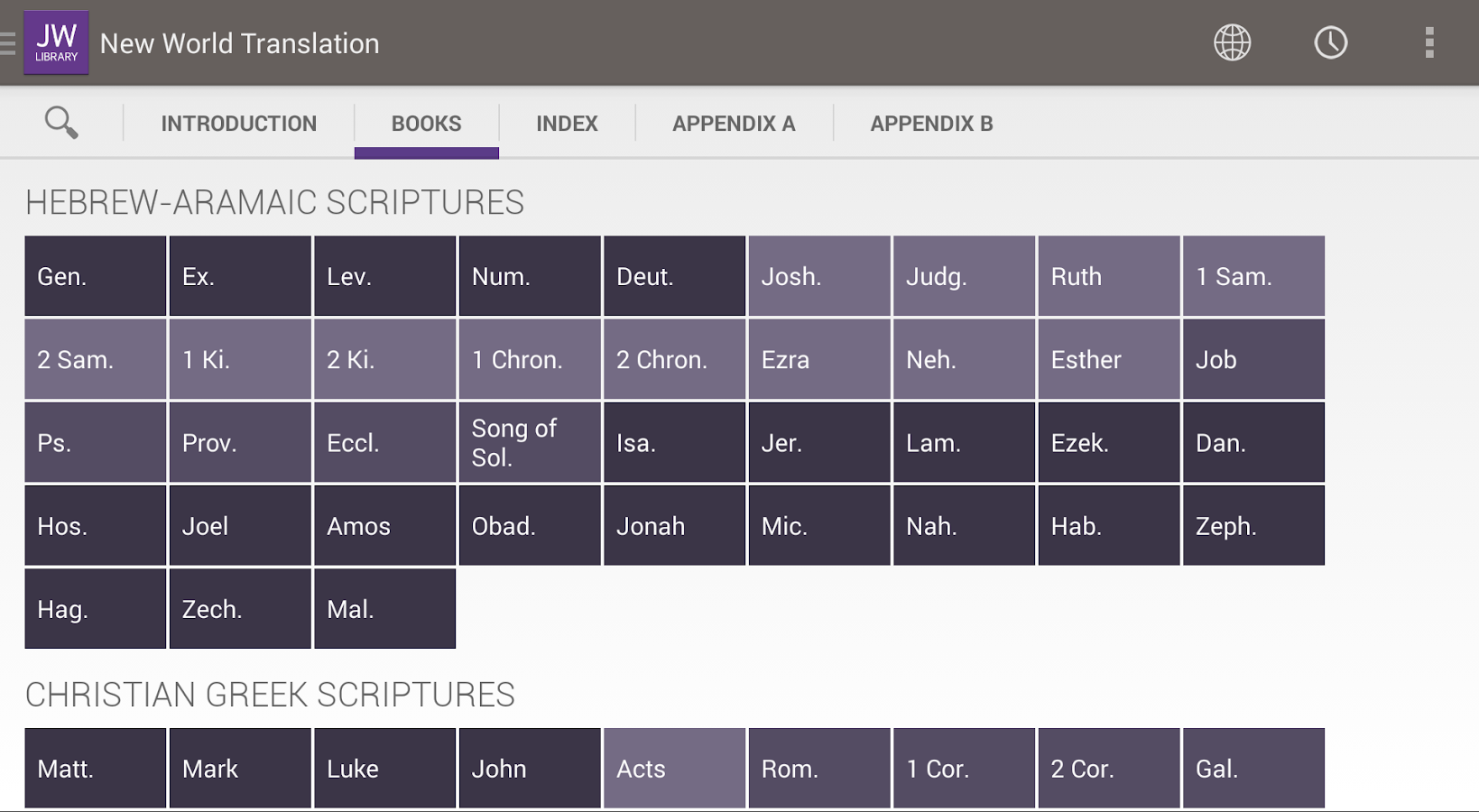Open the APPENDIX B tab
1479x812 pixels.
(x=931, y=123)
